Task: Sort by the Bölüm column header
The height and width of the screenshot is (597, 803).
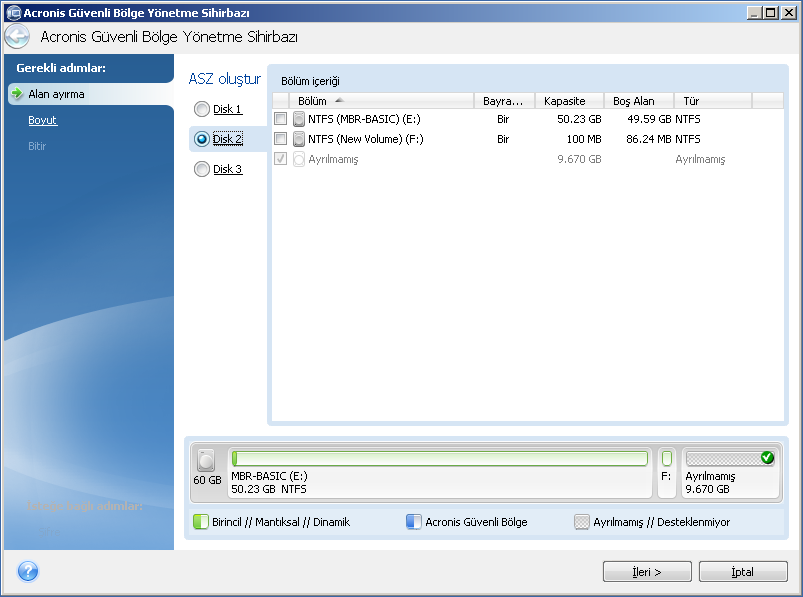Action: coord(382,101)
